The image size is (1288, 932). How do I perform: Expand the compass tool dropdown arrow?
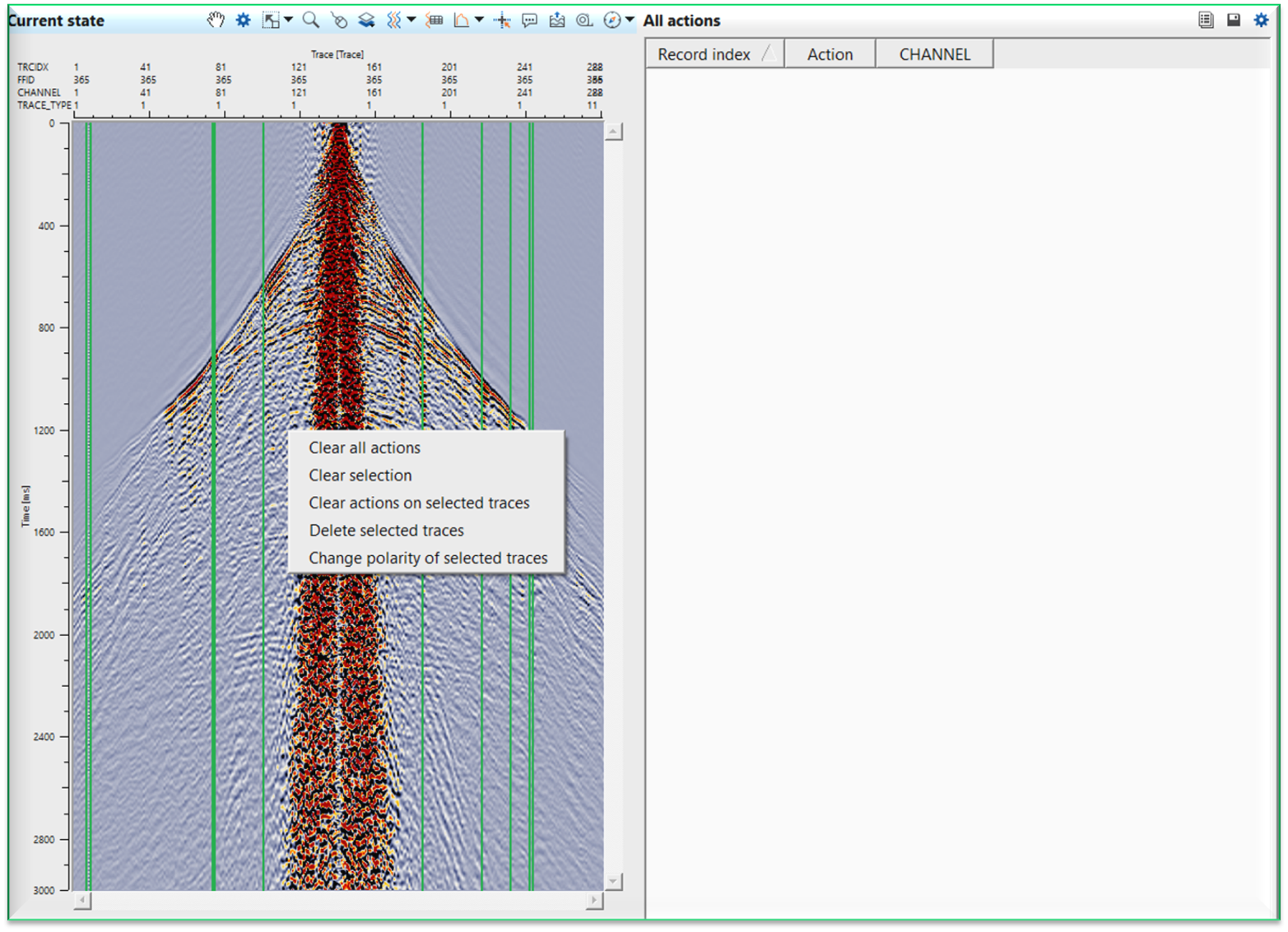630,20
